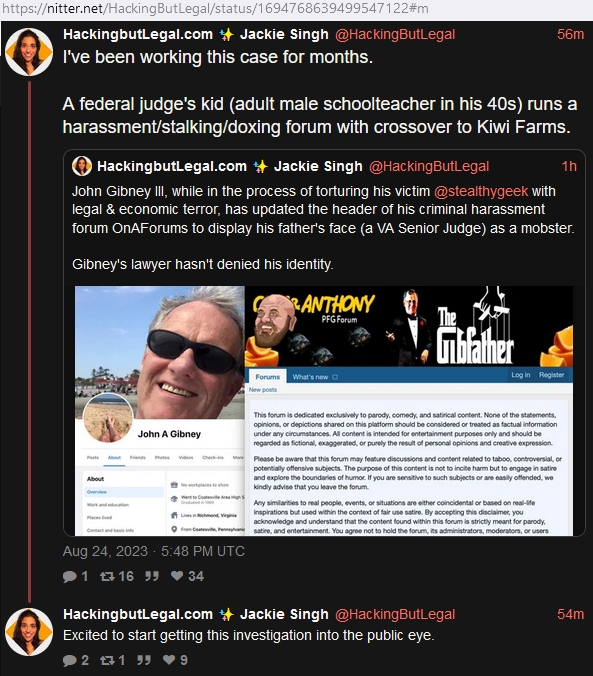Click the 1h timestamp on quoted tweet
593x676 pixels.
pos(569,166)
